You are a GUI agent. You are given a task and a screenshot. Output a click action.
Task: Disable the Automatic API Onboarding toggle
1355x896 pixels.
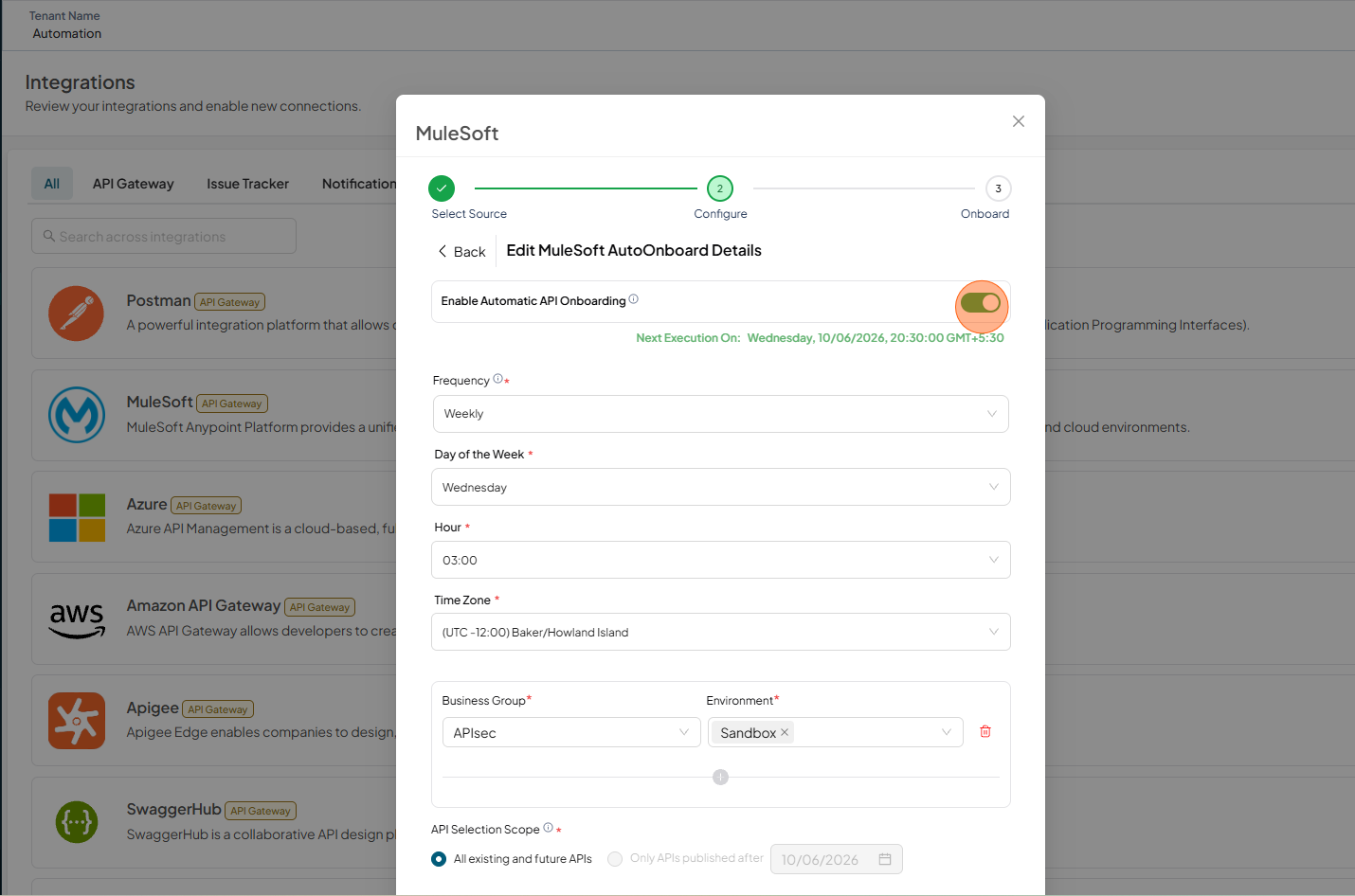pyautogui.click(x=981, y=303)
